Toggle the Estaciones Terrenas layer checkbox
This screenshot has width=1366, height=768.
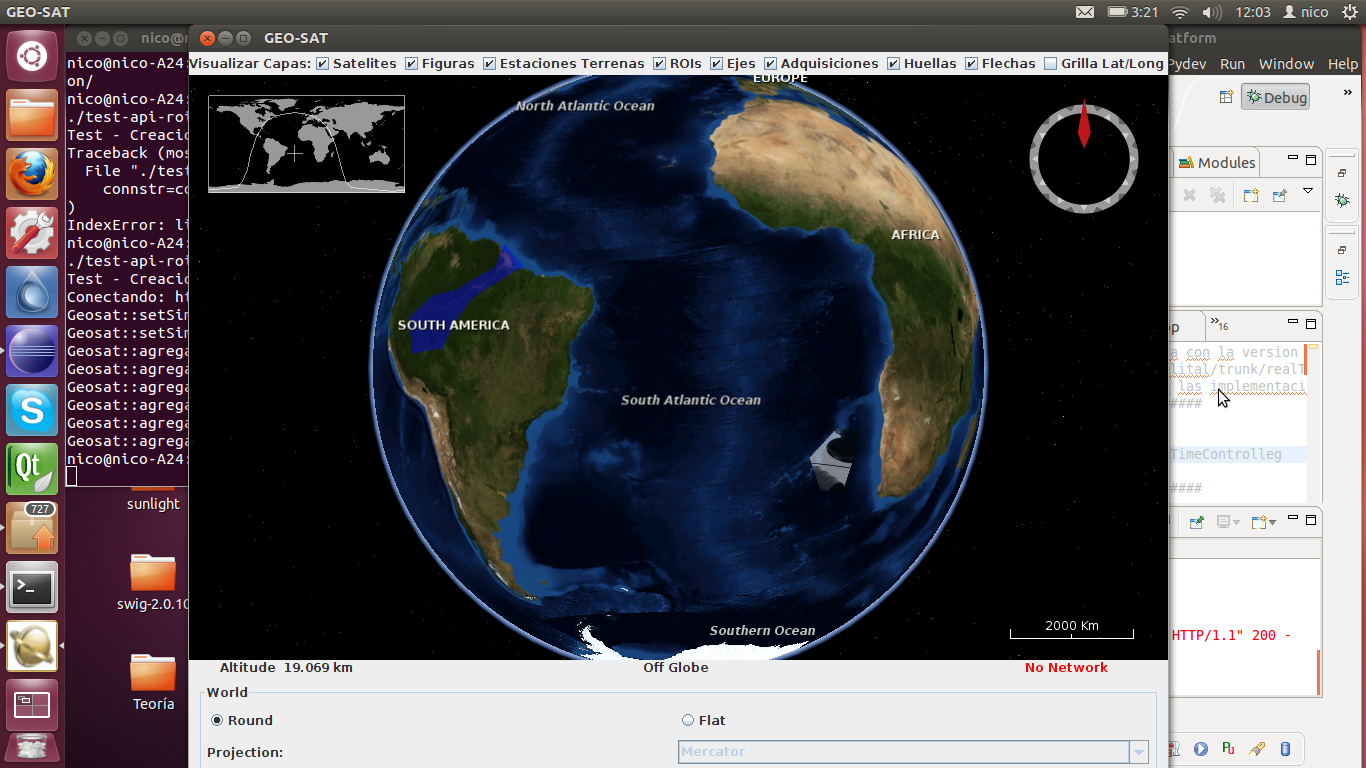490,64
